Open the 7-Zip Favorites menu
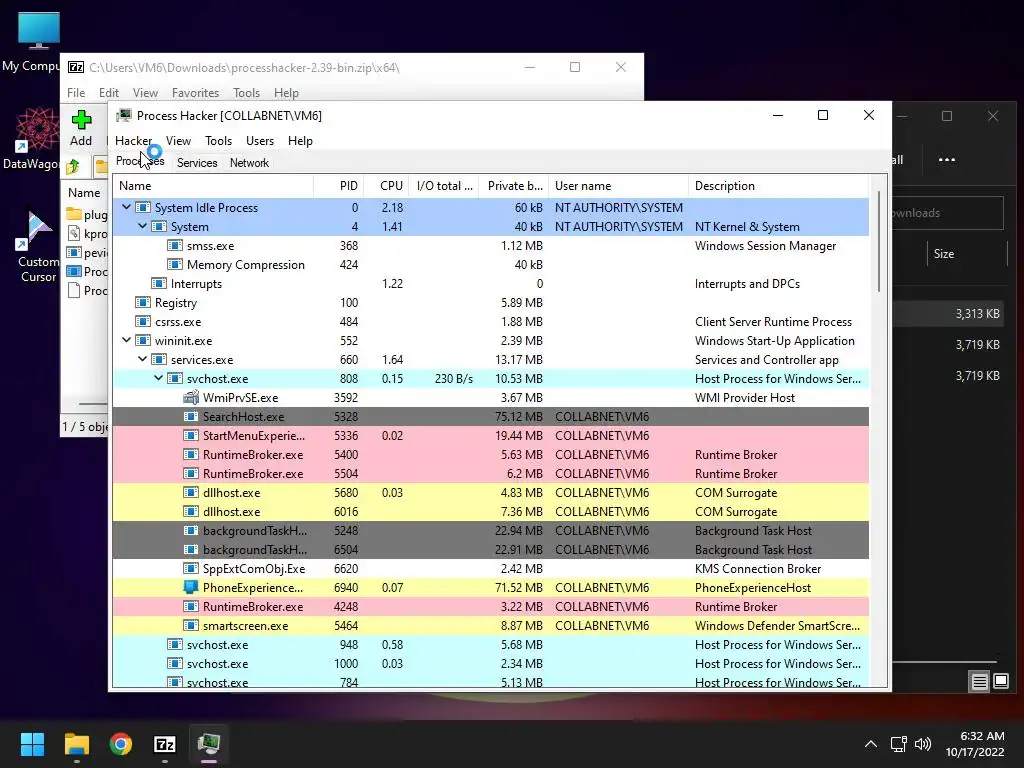 coord(195,93)
